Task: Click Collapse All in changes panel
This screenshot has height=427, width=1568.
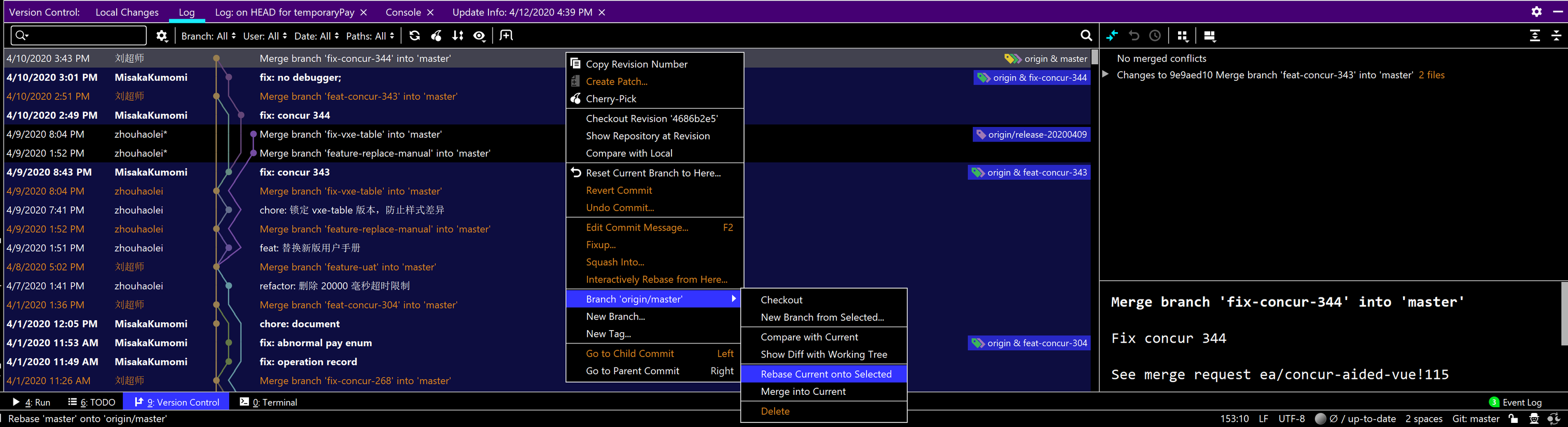Action: 1556,36
